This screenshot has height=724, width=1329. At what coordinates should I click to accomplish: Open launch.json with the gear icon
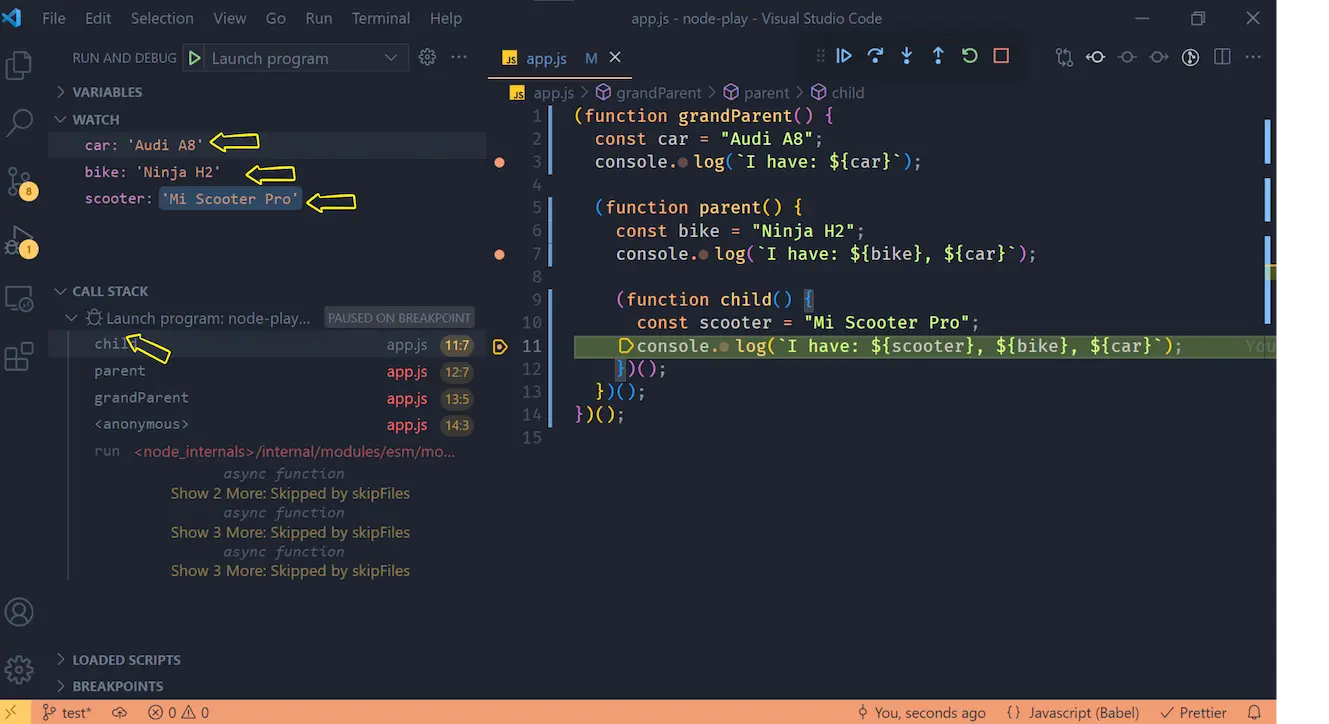click(427, 57)
